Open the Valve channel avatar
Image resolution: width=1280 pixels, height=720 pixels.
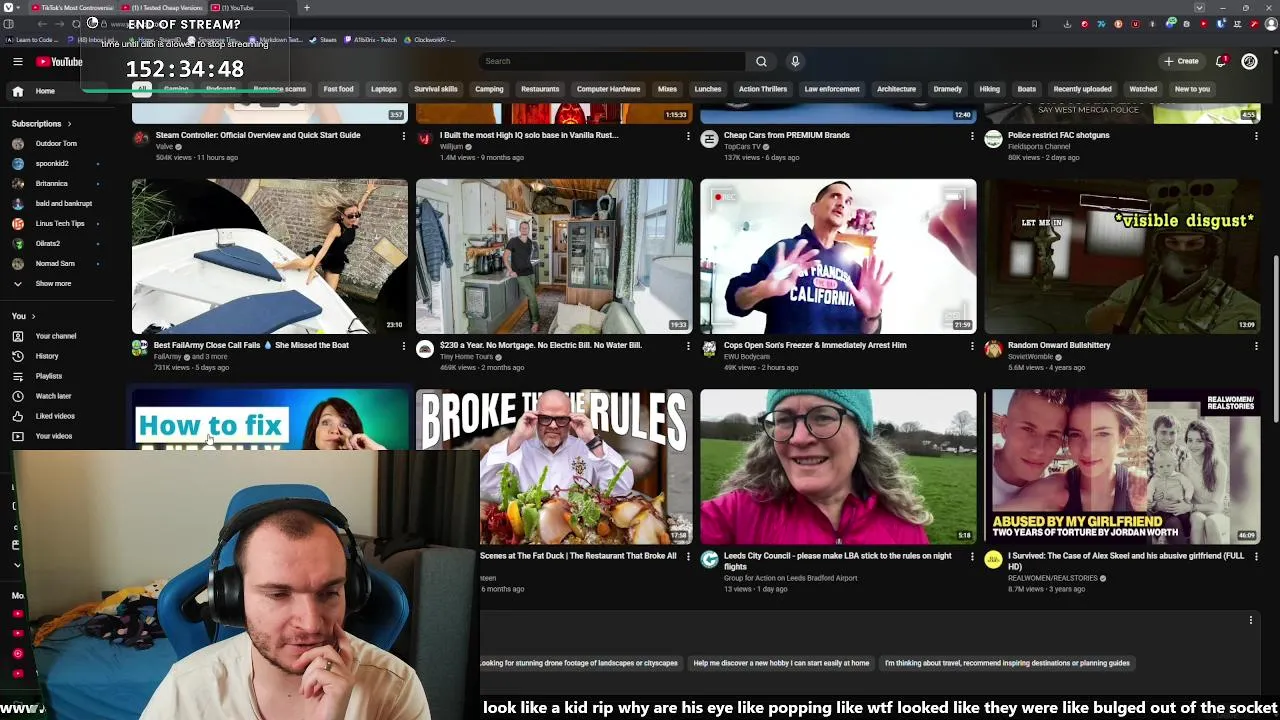point(141,139)
